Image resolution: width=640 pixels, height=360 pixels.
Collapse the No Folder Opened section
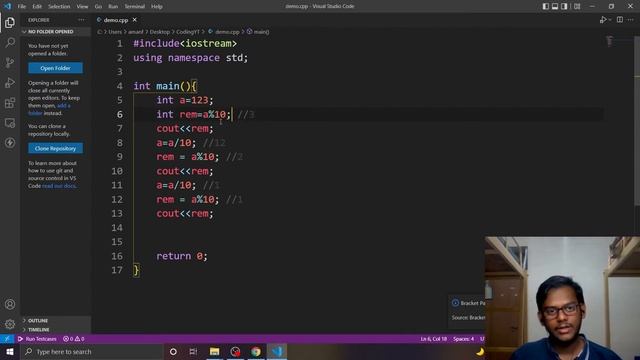[x=51, y=31]
